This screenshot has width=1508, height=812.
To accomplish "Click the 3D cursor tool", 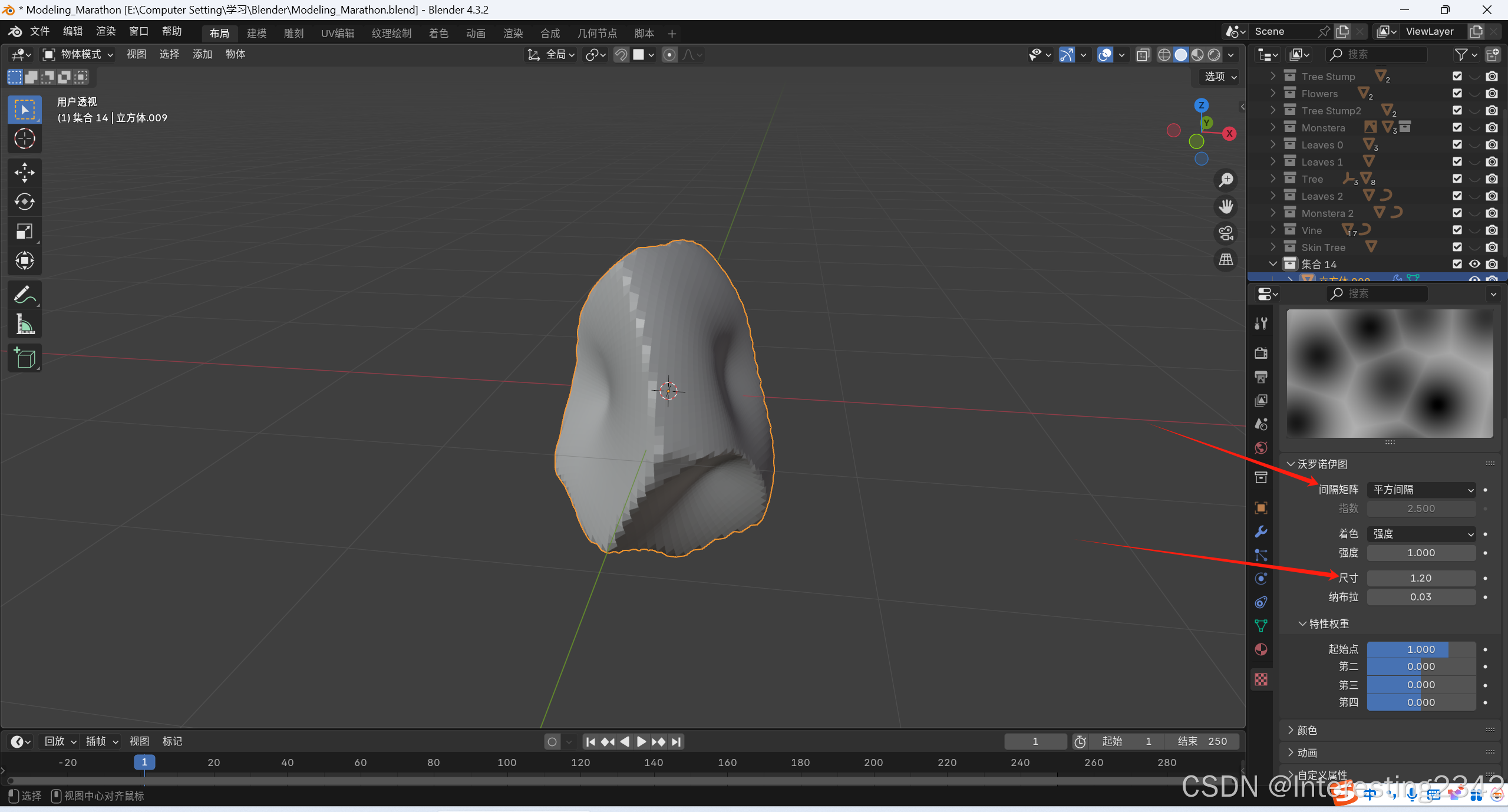I will (24, 139).
